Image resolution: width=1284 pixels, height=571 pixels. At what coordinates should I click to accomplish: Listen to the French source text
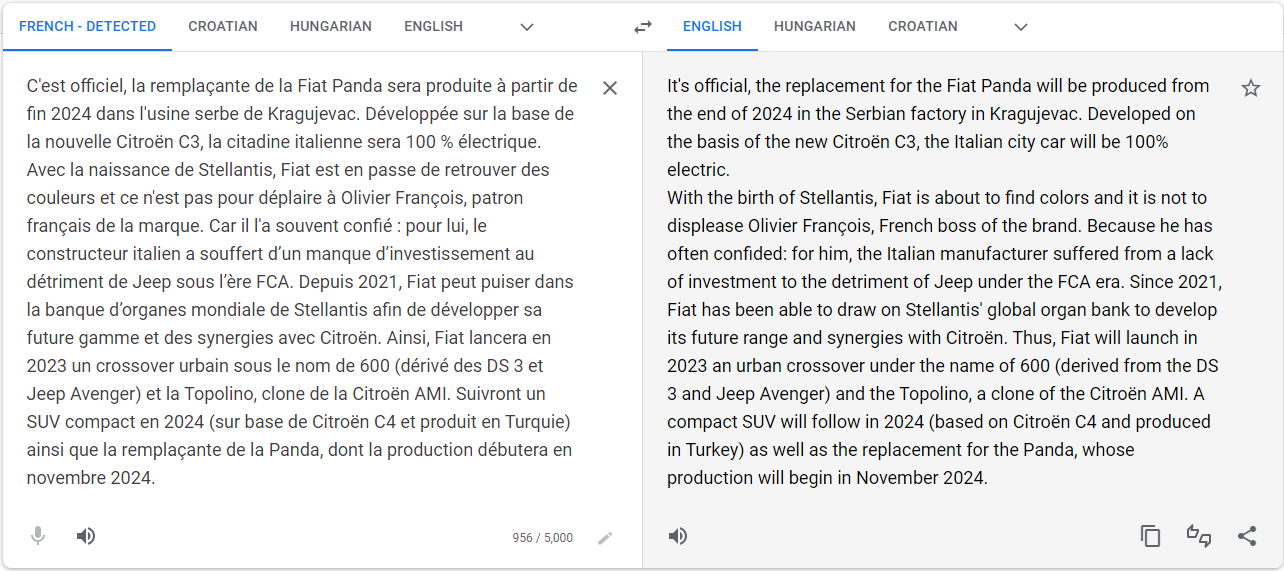(86, 536)
